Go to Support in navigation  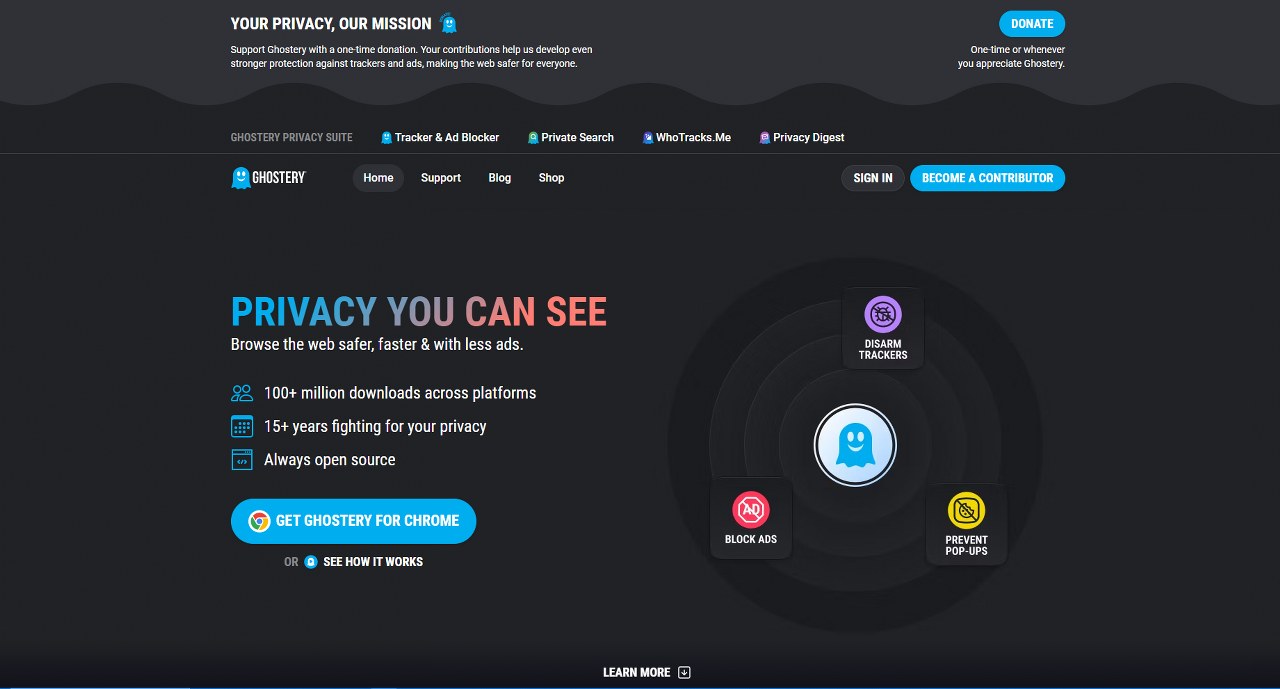[441, 178]
